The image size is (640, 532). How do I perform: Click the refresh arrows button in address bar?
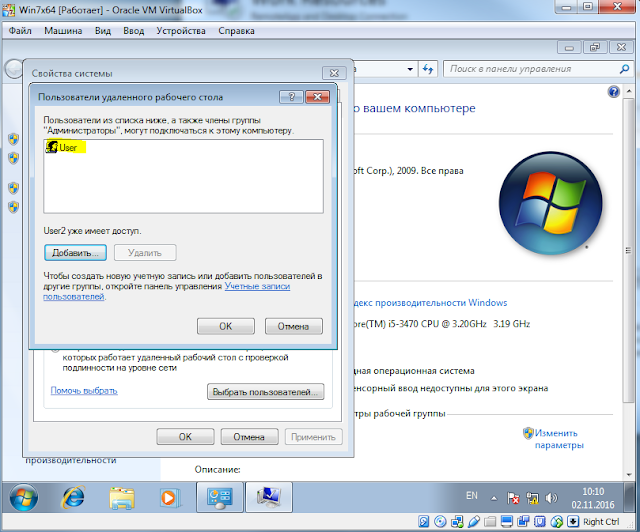(x=428, y=69)
